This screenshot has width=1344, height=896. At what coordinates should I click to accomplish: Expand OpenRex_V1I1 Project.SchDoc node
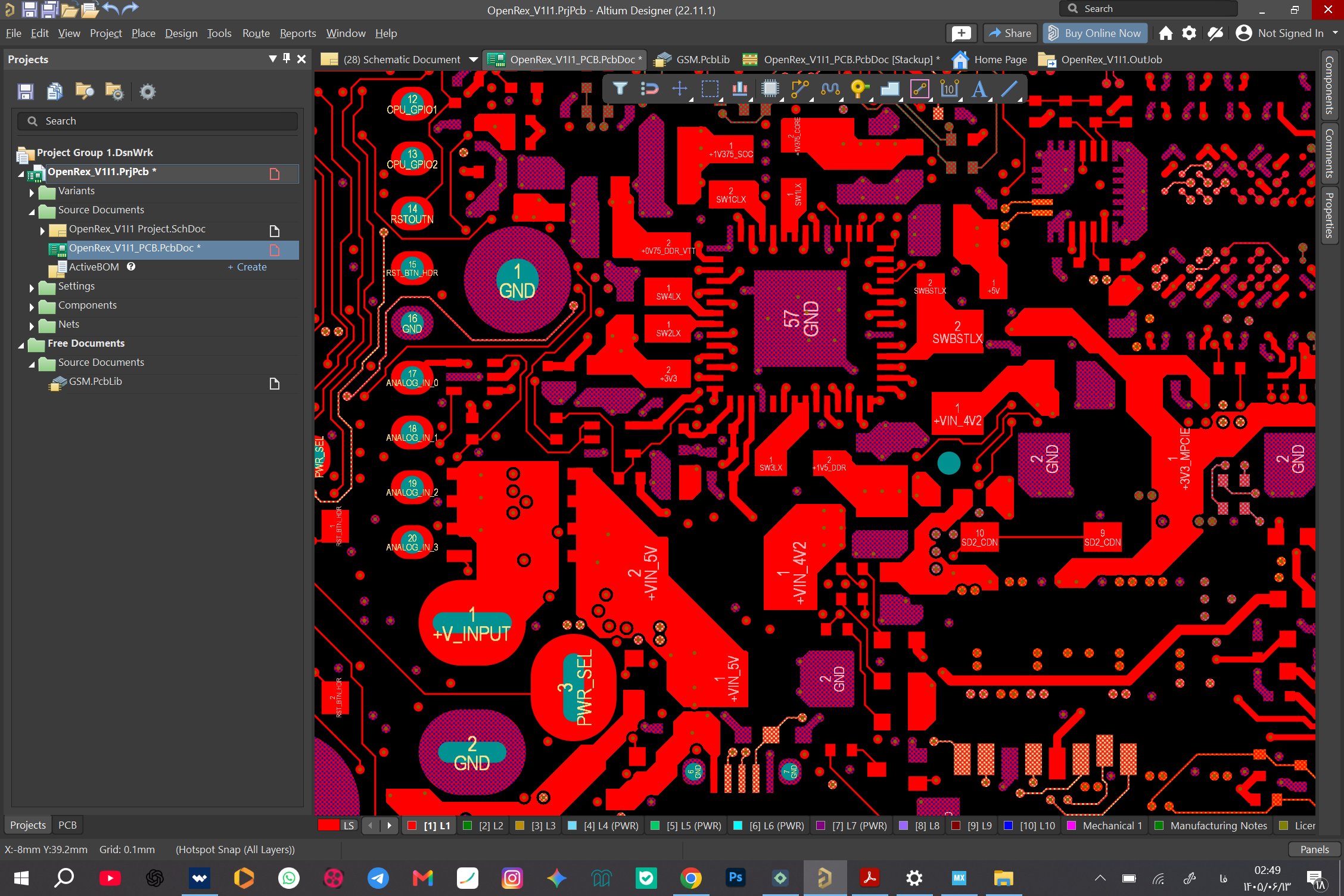click(x=42, y=230)
